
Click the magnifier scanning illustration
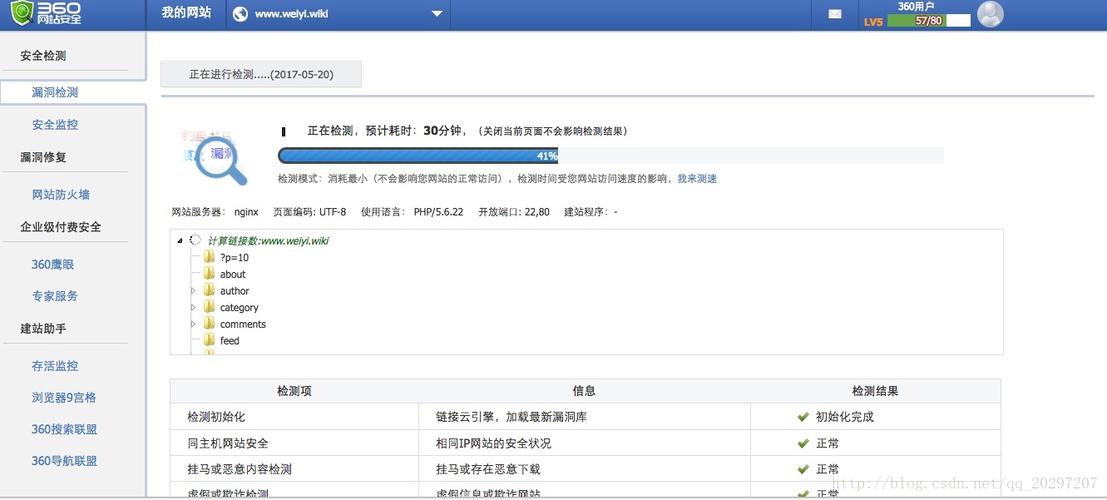[215, 157]
